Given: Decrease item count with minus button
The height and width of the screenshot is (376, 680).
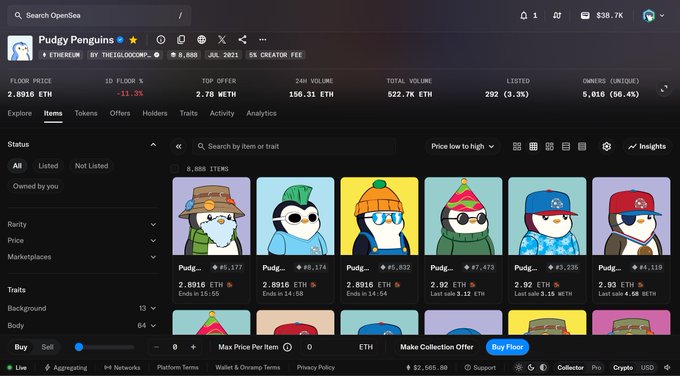Looking at the screenshot, I should 157,347.
